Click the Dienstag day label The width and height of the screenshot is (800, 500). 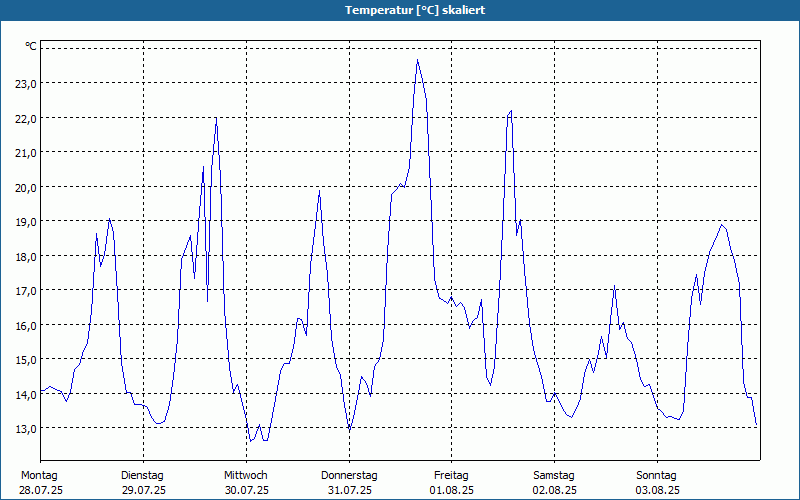click(142, 476)
